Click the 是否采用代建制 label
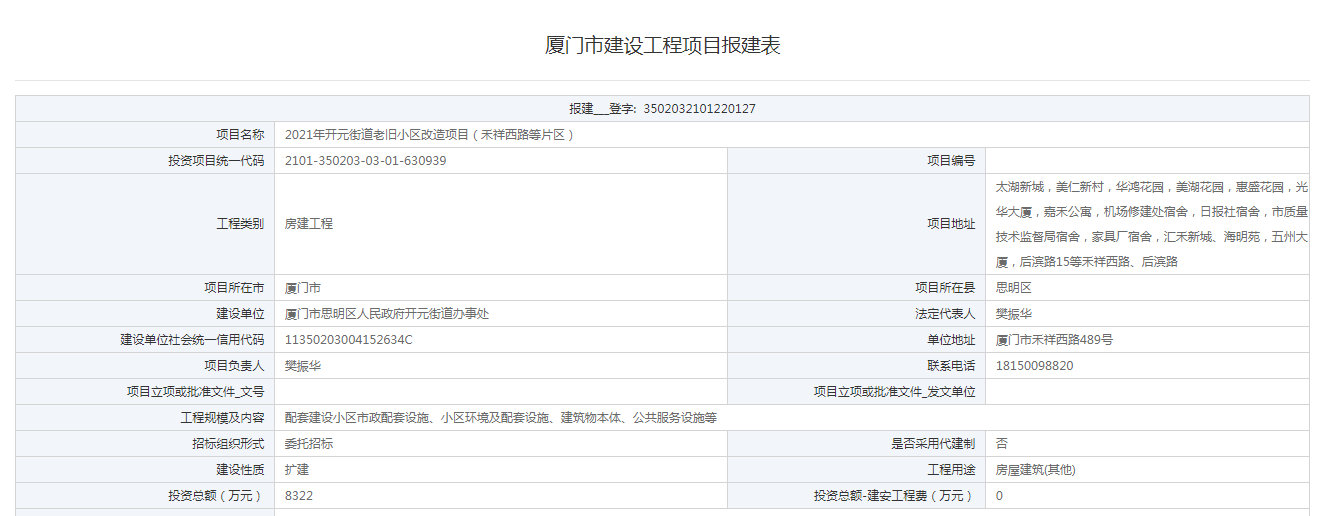 click(933, 443)
